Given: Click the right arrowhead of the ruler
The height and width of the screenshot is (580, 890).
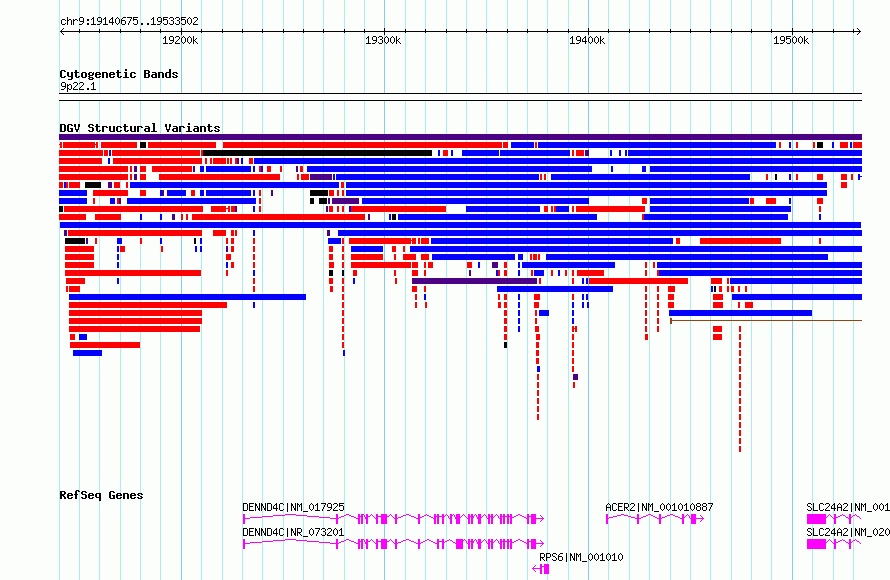Looking at the screenshot, I should point(859,31).
